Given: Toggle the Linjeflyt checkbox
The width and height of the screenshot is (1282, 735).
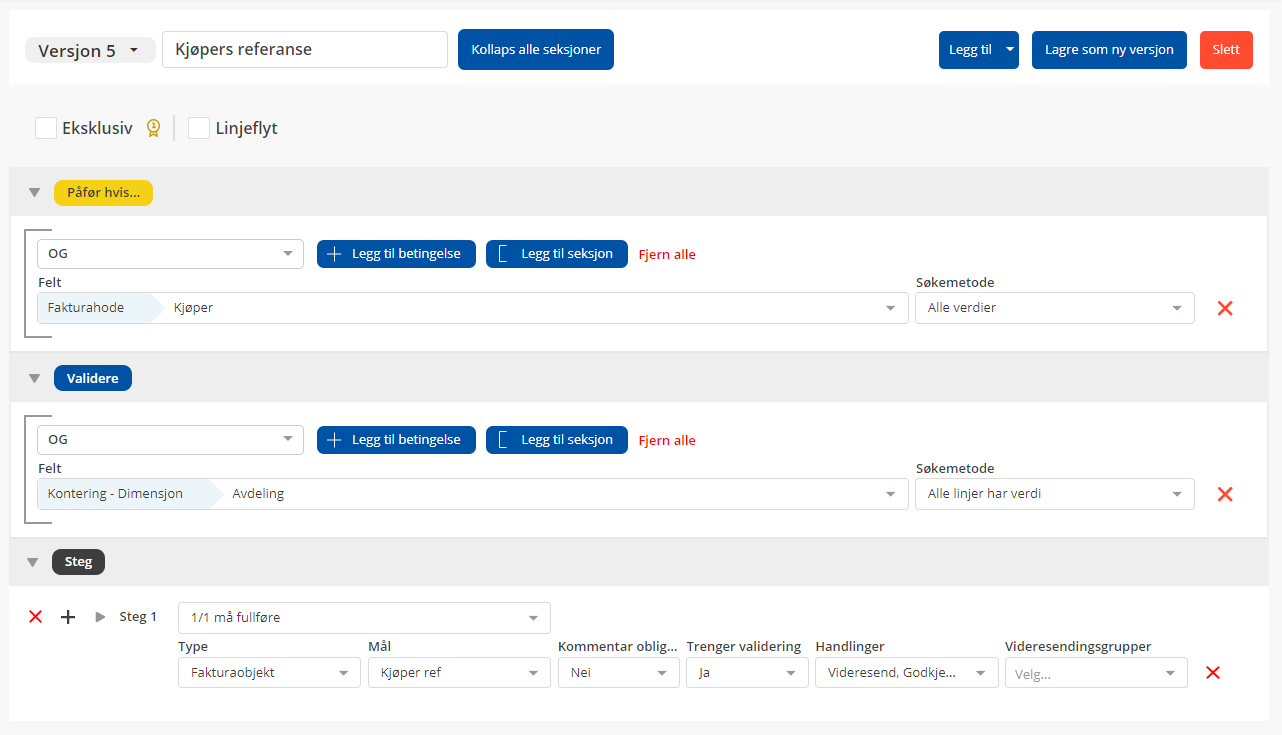Looking at the screenshot, I should [199, 128].
